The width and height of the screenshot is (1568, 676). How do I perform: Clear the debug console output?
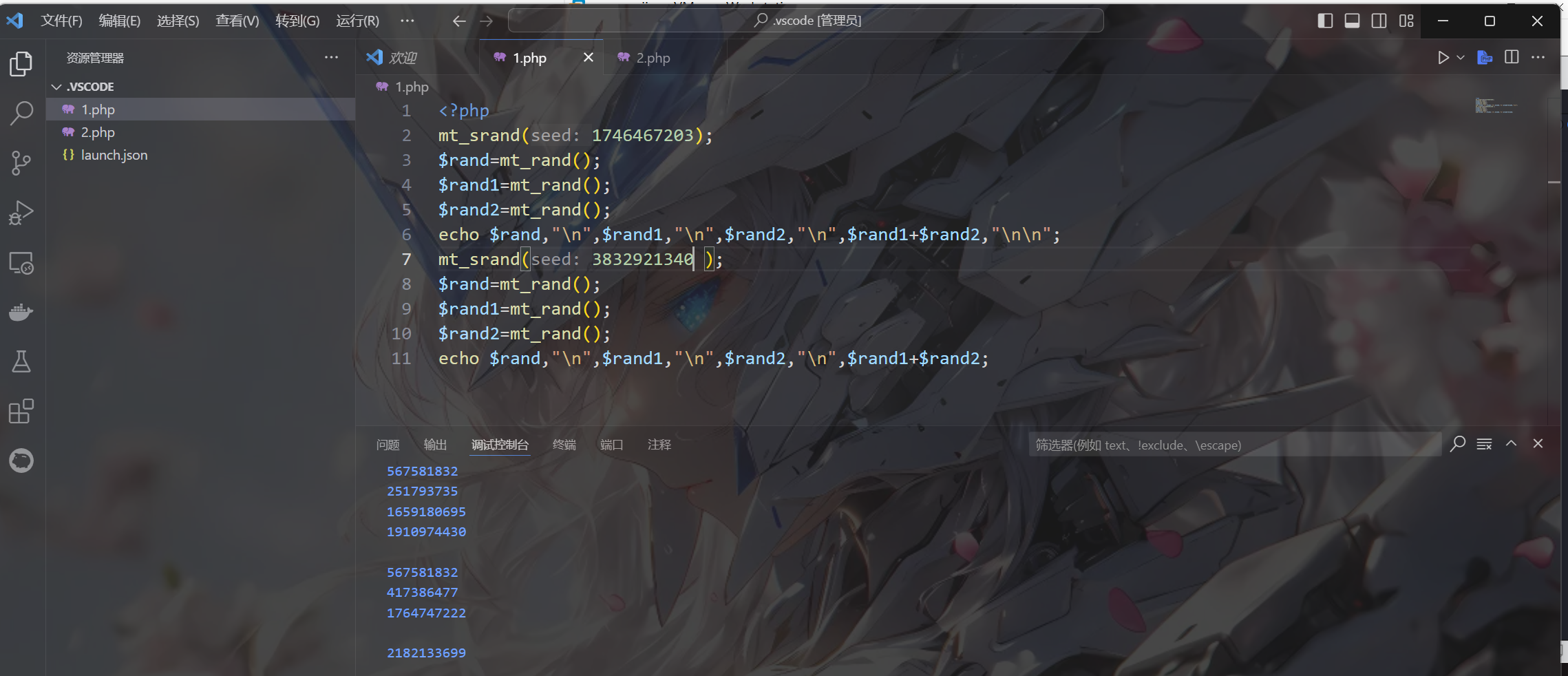pos(1484,444)
